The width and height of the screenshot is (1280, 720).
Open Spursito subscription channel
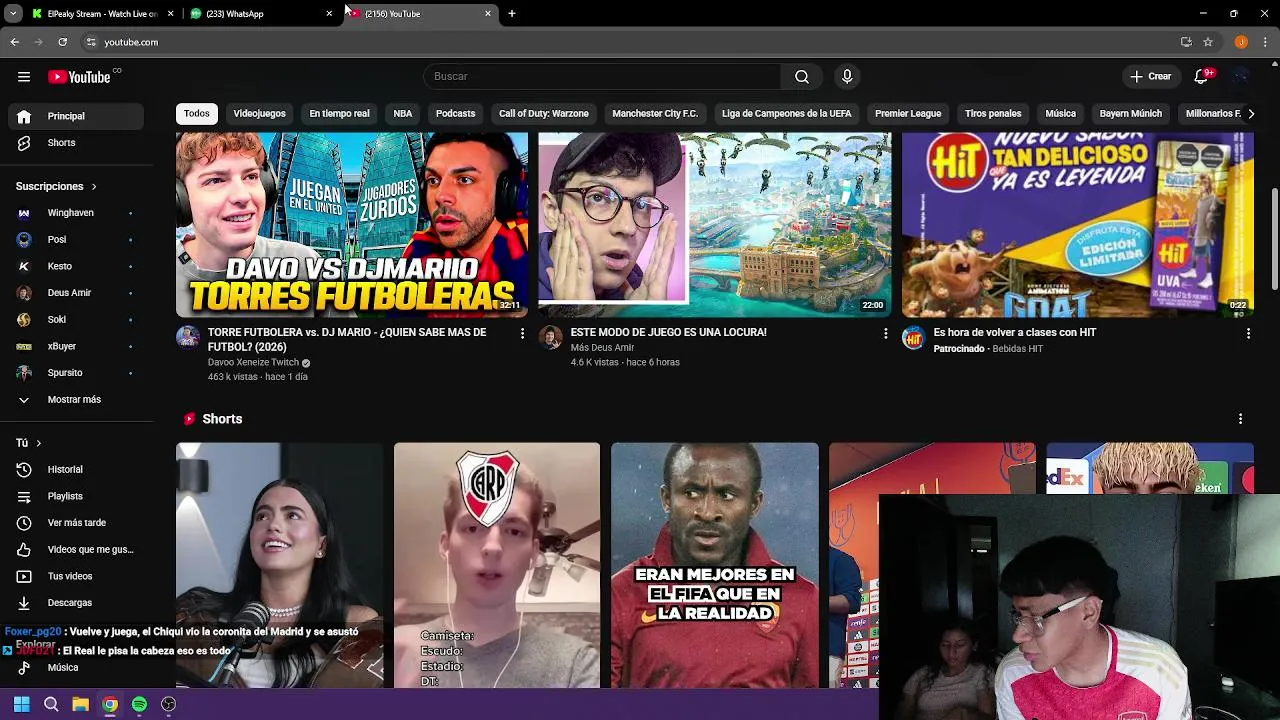pyautogui.click(x=76, y=373)
